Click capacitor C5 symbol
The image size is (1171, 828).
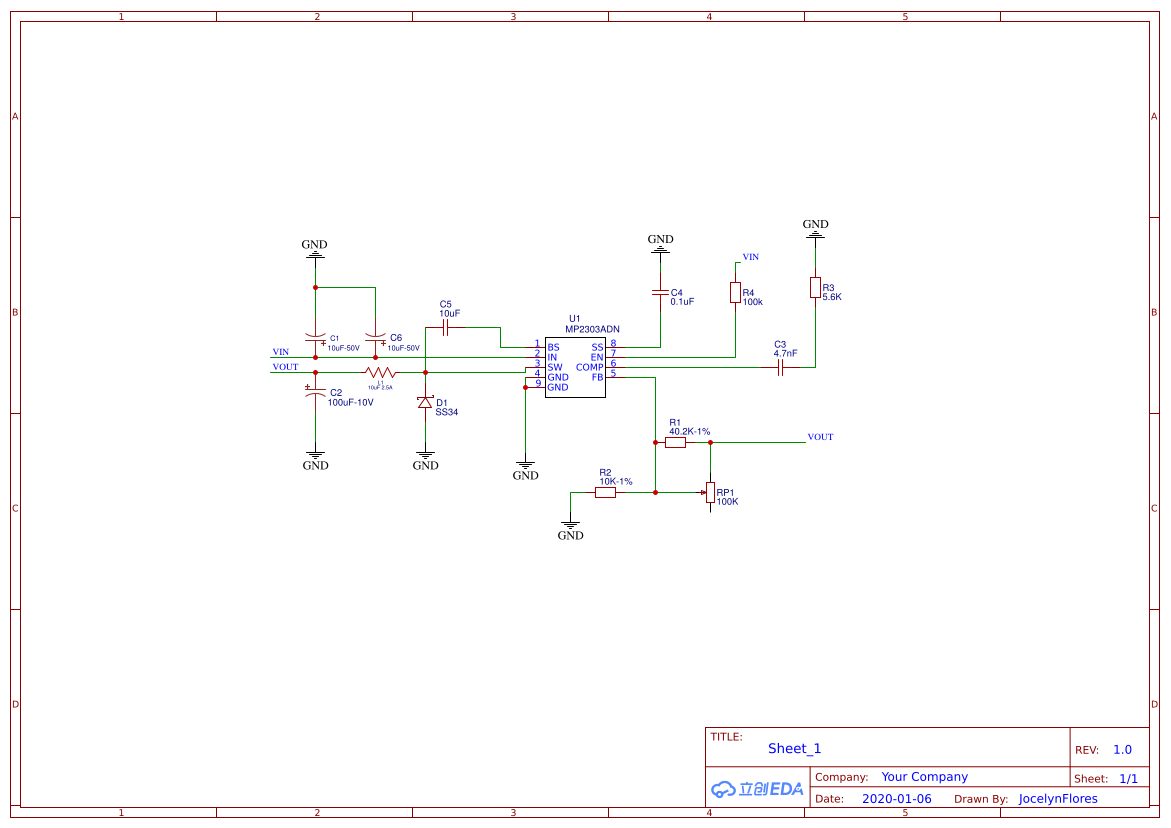pyautogui.click(x=446, y=327)
